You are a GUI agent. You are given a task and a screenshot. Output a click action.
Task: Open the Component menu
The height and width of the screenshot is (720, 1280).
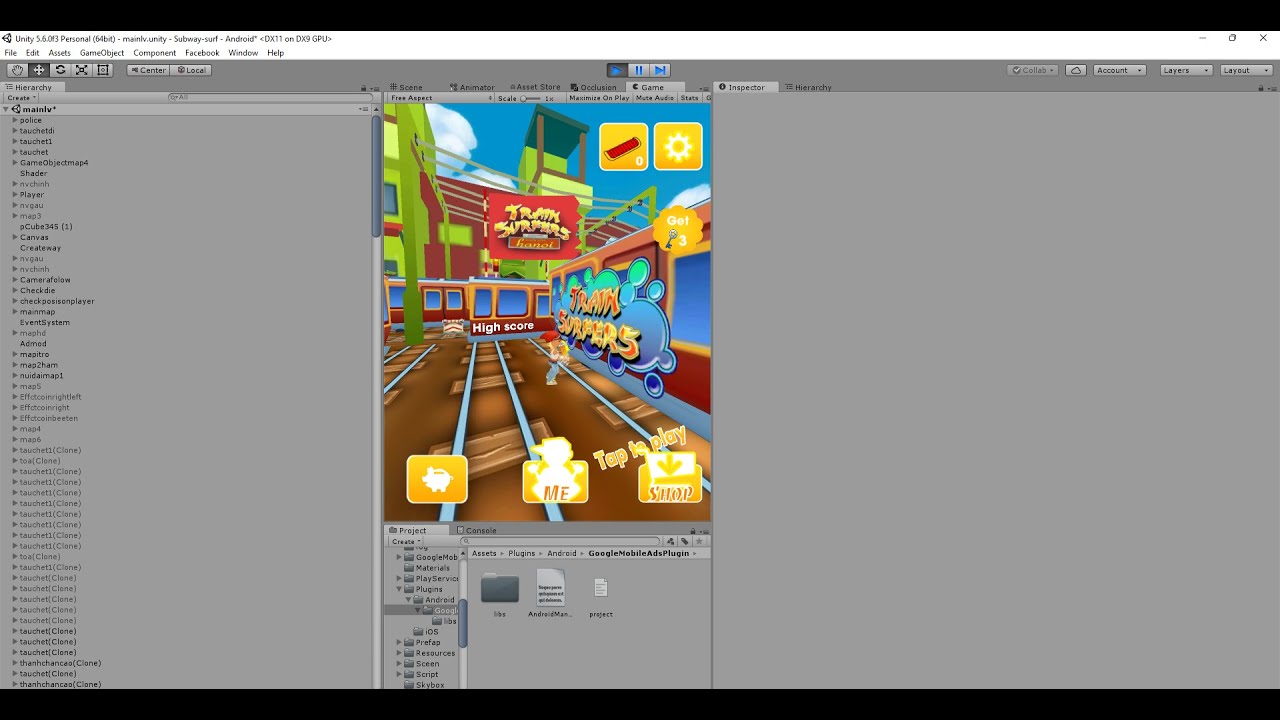point(155,53)
